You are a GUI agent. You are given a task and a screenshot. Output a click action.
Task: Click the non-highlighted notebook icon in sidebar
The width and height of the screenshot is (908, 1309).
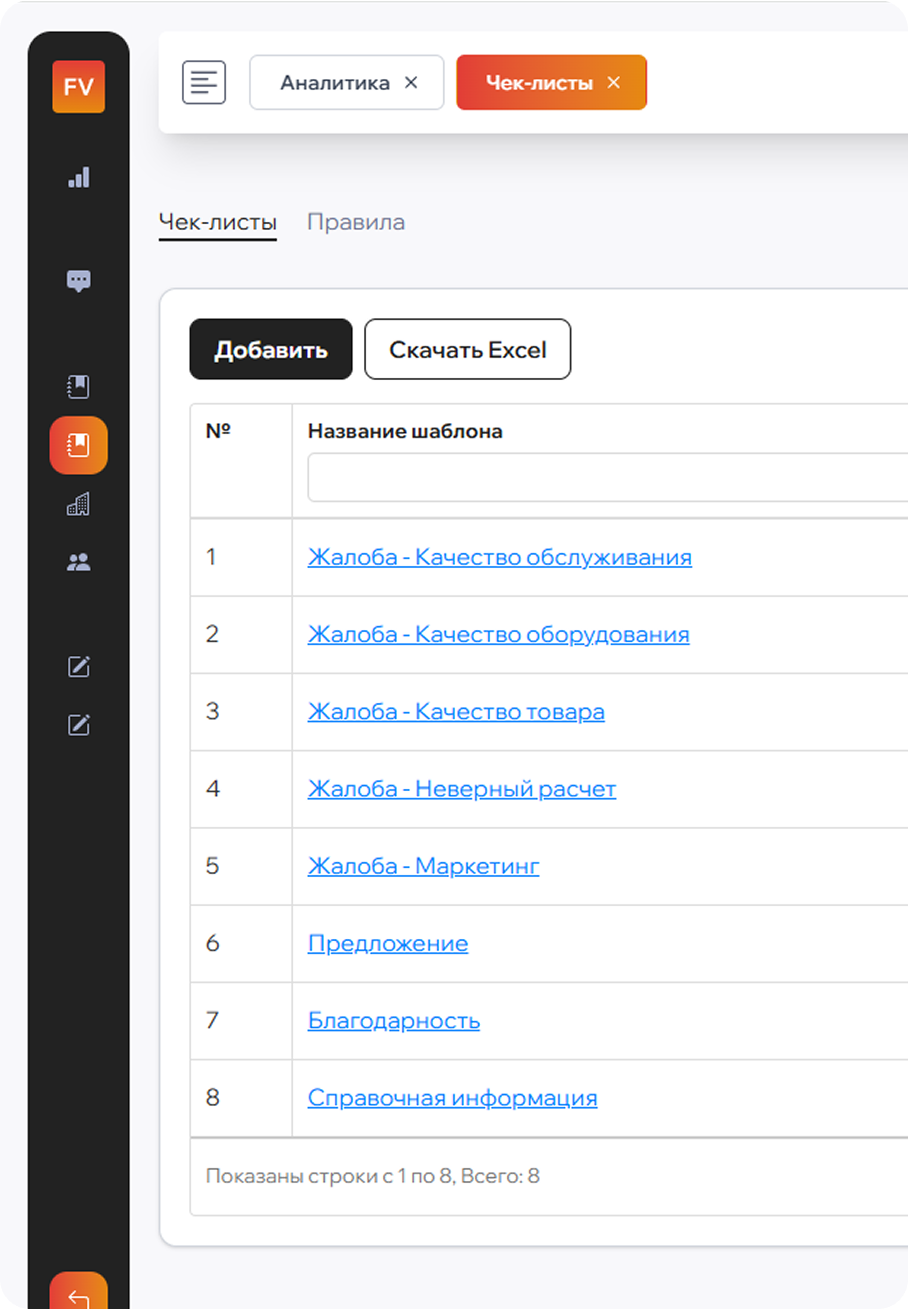78,387
